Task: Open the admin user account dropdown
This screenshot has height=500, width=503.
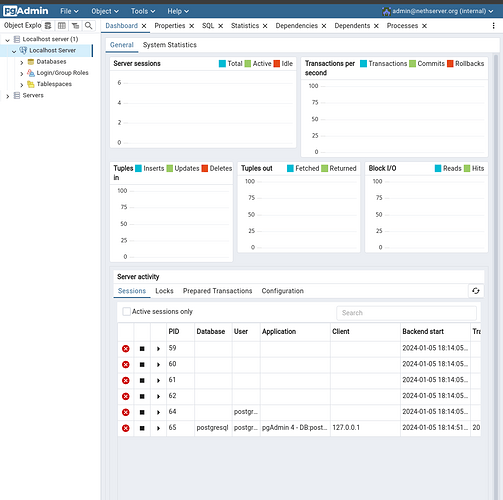Action: click(438, 11)
